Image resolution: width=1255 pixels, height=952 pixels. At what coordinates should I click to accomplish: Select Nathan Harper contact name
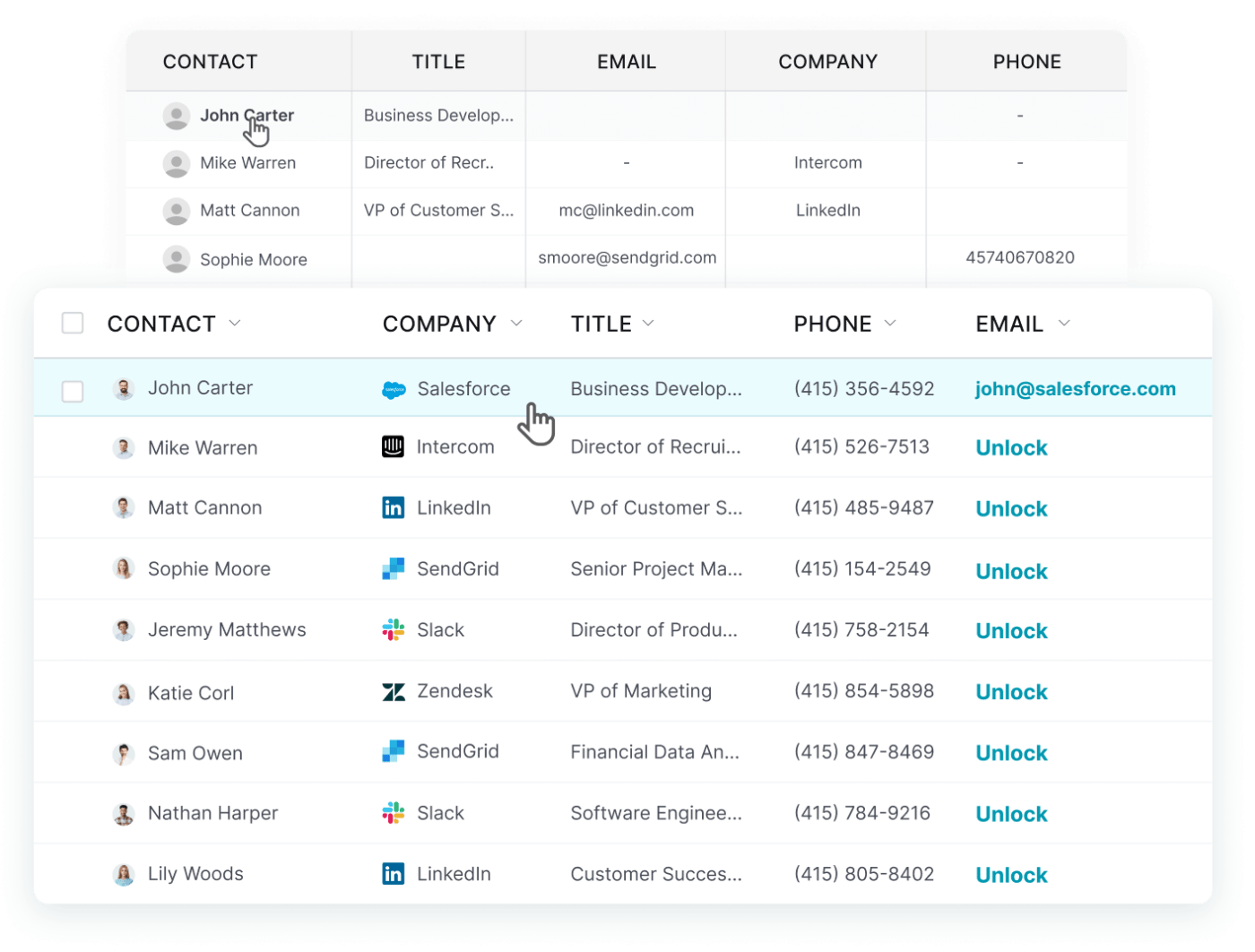(213, 813)
